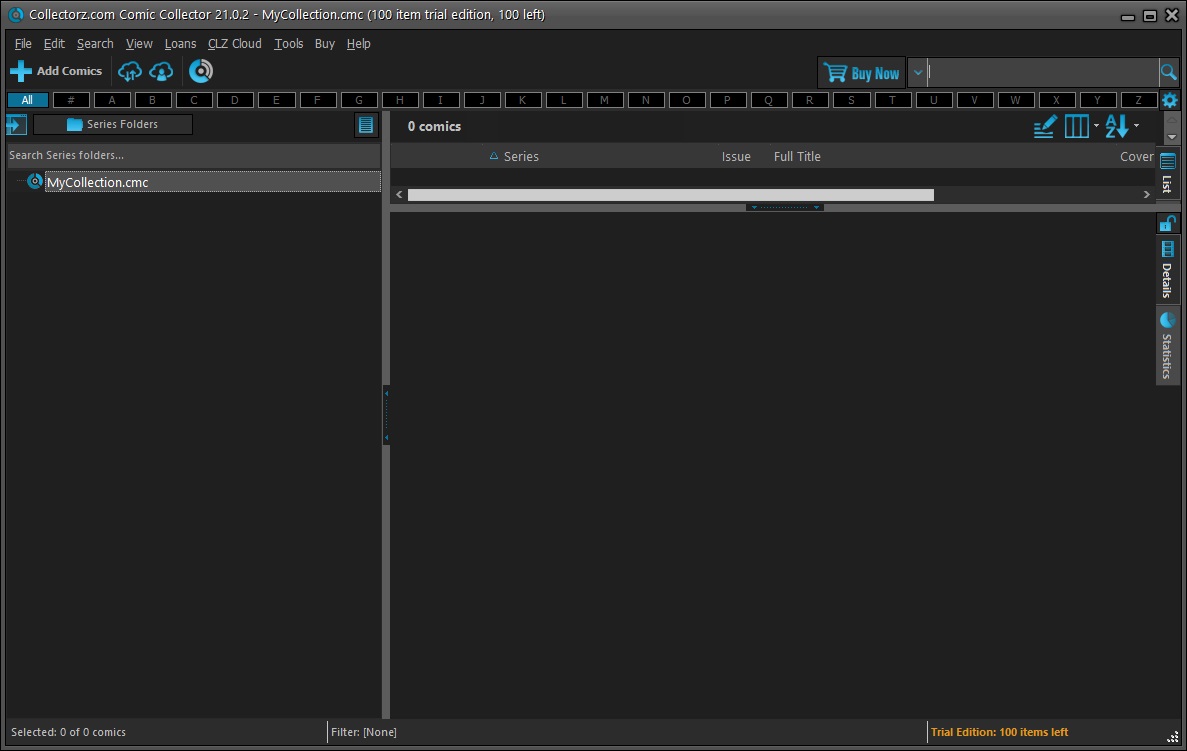1187x751 pixels.
Task: Toggle the details panel lock icon
Action: pos(1167,222)
